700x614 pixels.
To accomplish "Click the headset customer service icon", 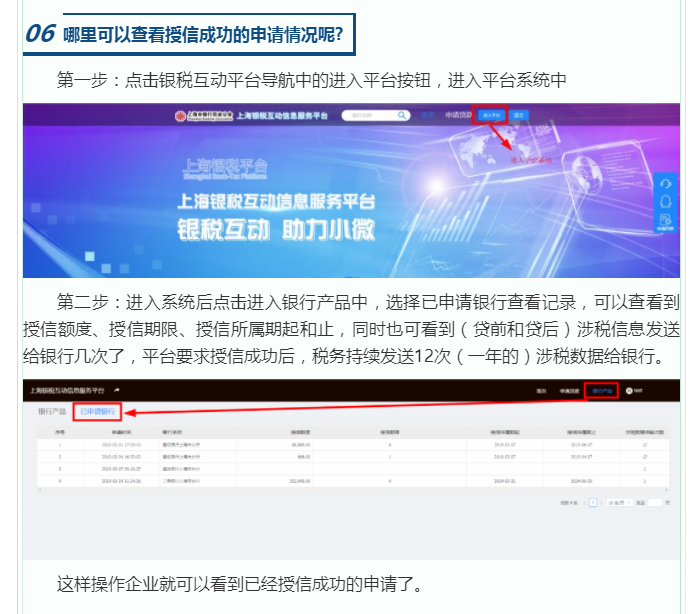I will (666, 183).
